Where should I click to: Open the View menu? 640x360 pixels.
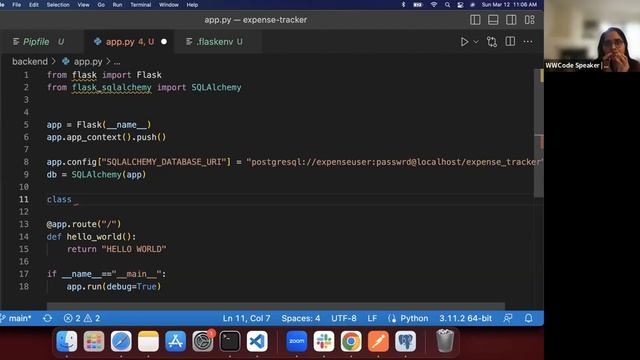[83, 5]
